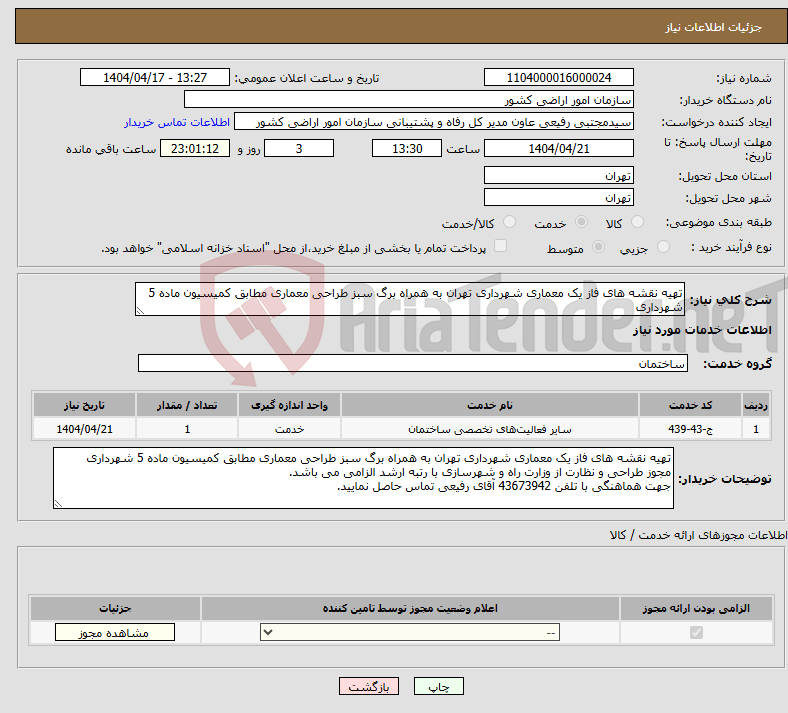Click the service code cell ج-43-439
This screenshot has width=788, height=713.
click(691, 429)
